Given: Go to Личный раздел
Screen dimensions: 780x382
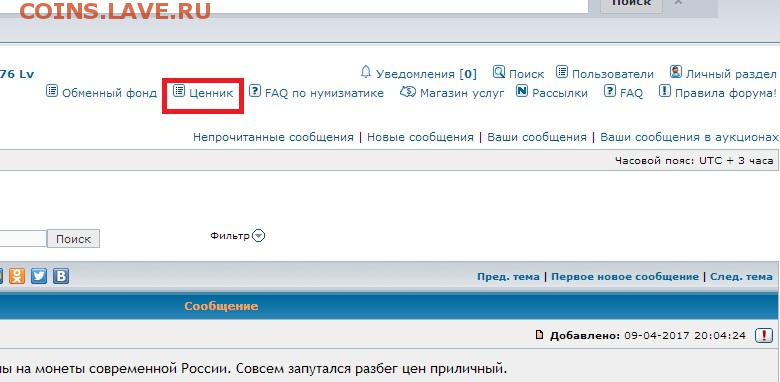Looking at the screenshot, I should (x=731, y=74).
